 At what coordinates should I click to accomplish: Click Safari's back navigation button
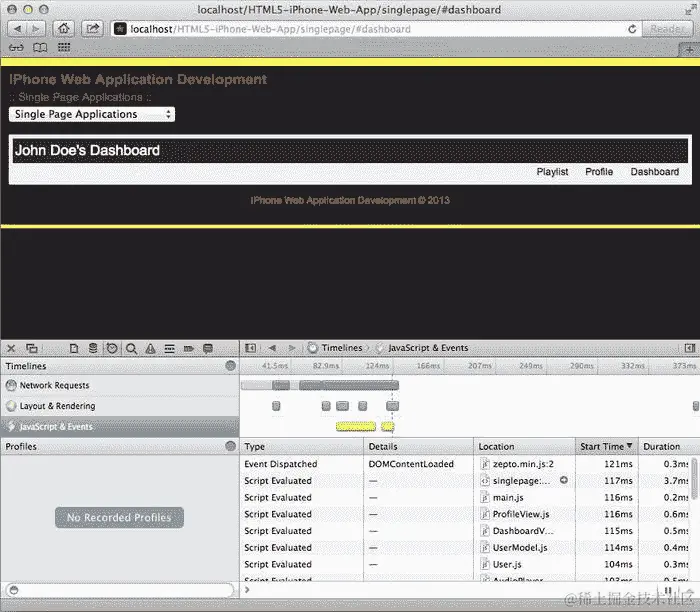[x=17, y=29]
